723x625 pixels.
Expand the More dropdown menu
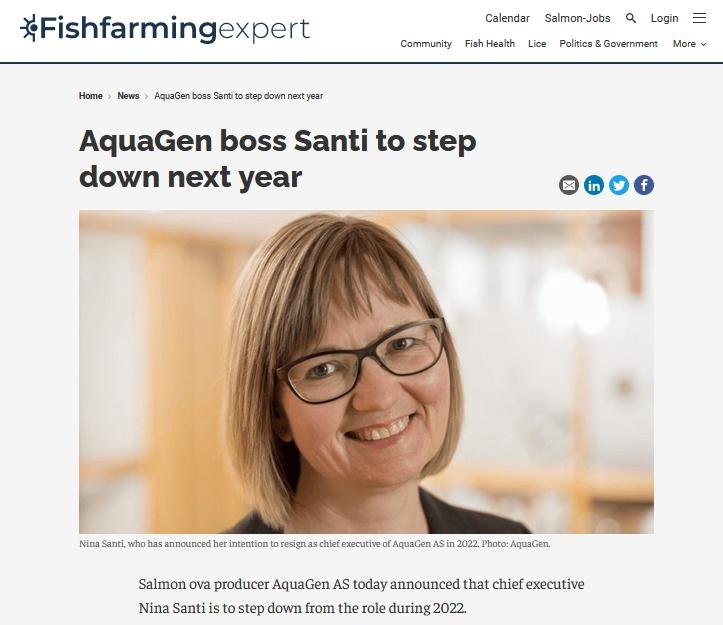(689, 44)
